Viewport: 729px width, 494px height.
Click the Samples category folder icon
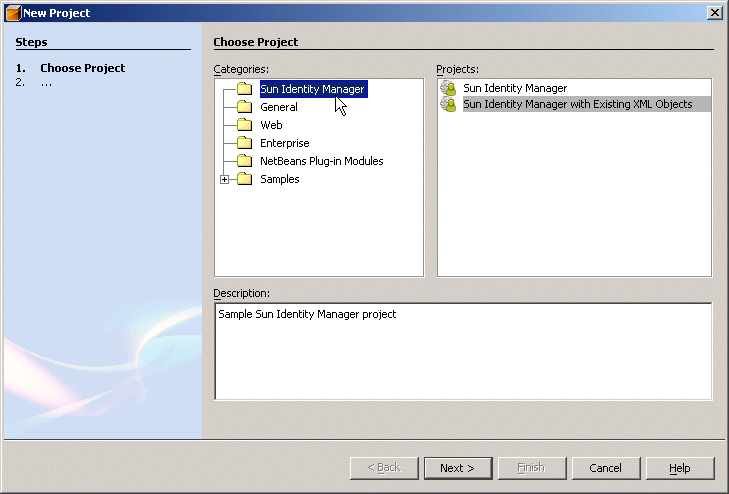(245, 179)
